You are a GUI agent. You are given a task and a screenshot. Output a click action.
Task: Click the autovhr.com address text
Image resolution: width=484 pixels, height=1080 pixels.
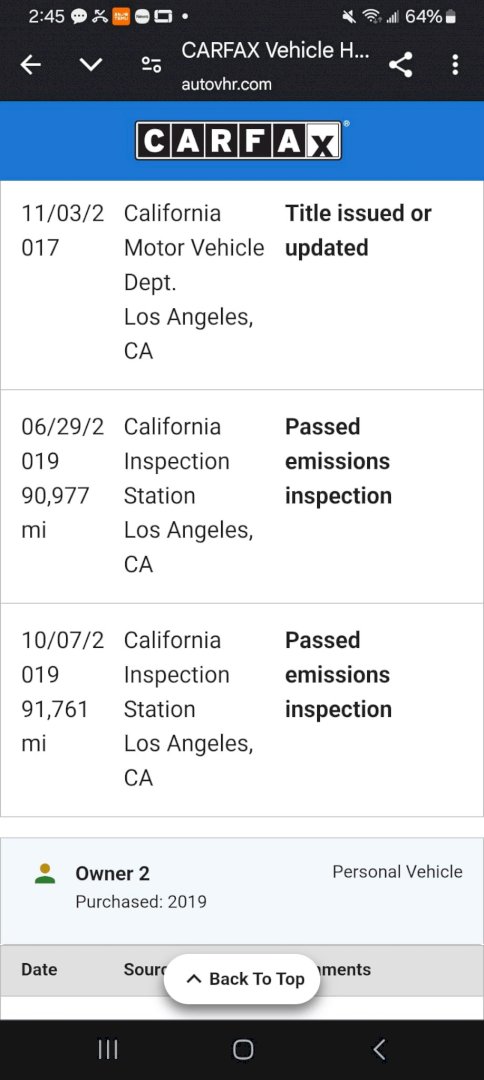pyautogui.click(x=227, y=85)
